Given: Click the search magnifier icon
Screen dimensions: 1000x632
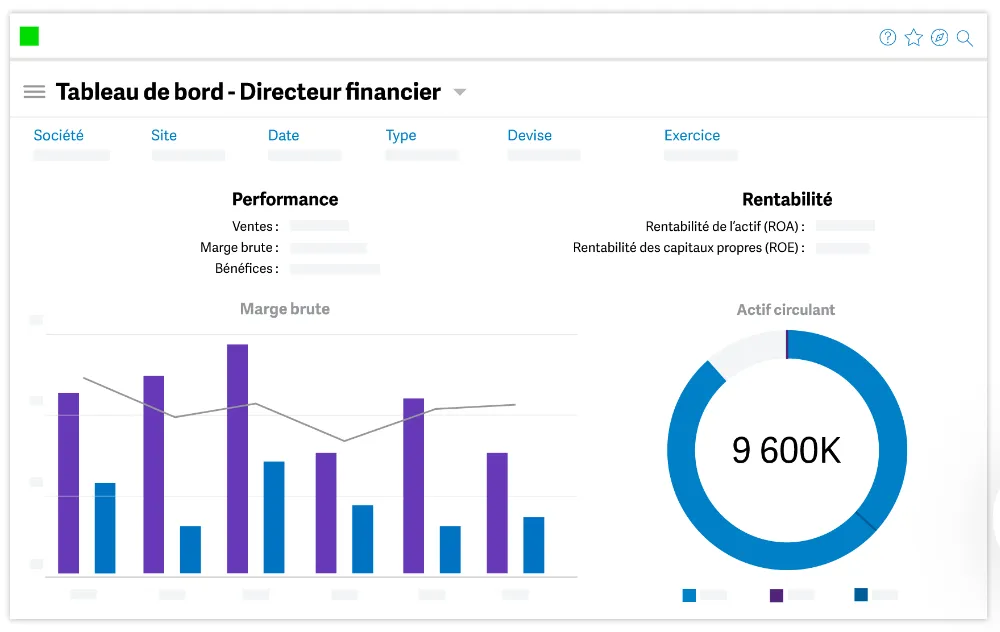Looking at the screenshot, I should 965,38.
